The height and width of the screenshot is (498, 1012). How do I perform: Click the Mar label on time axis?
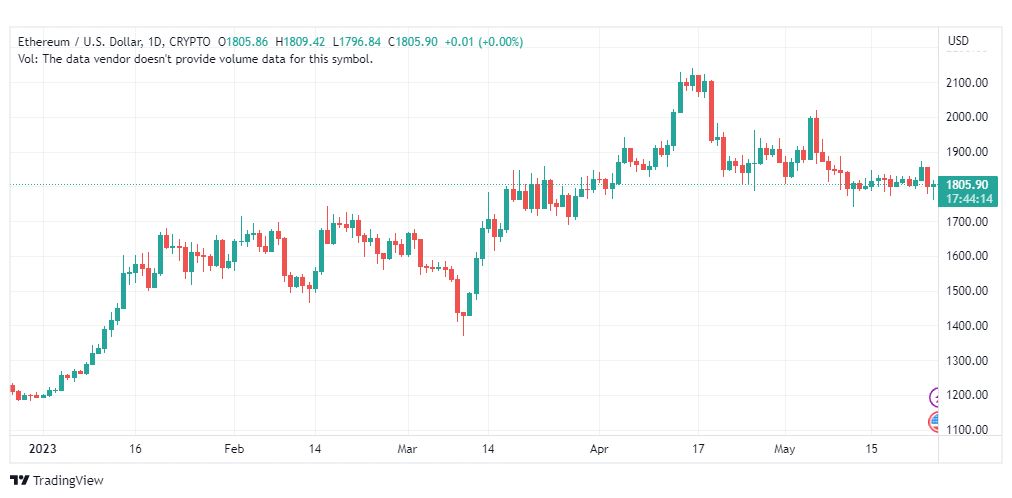(x=409, y=449)
